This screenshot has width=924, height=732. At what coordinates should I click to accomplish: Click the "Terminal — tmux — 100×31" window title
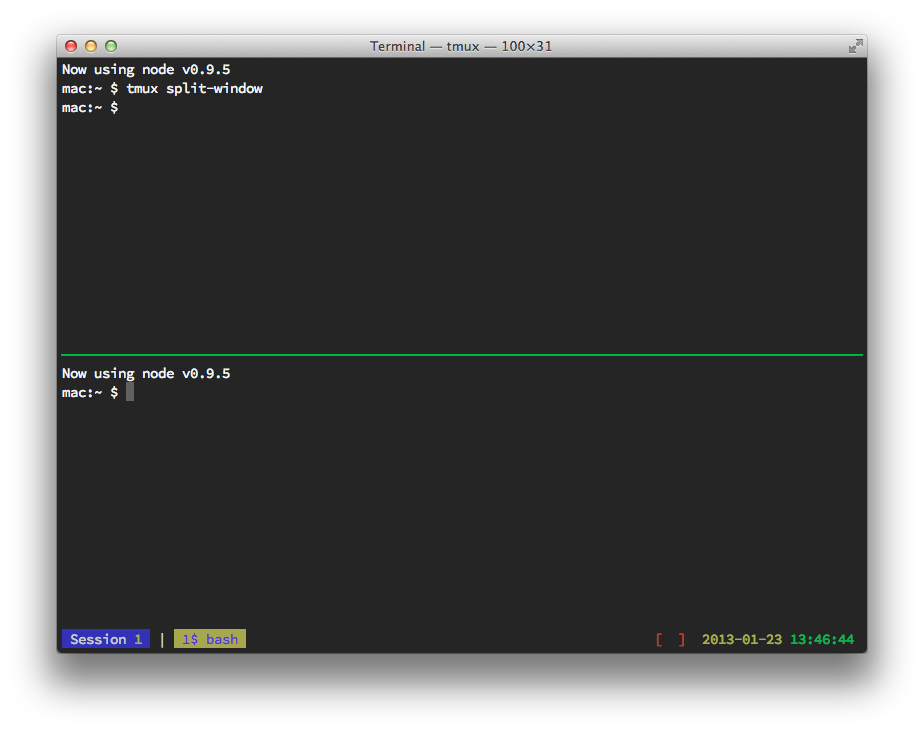(x=461, y=46)
